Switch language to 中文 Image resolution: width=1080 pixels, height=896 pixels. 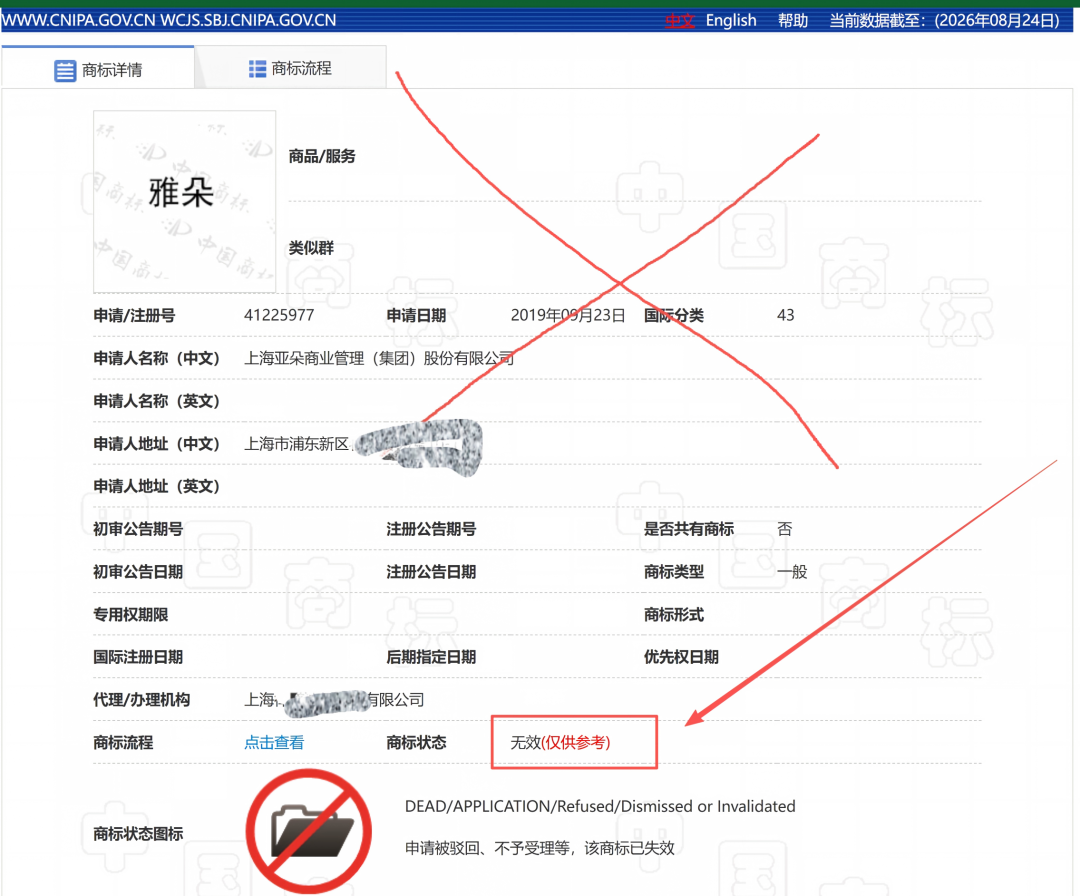point(679,21)
